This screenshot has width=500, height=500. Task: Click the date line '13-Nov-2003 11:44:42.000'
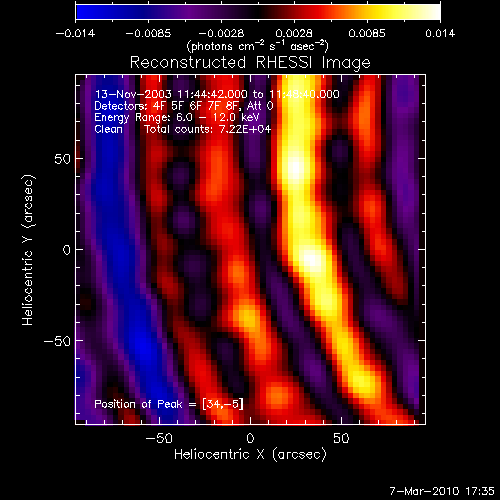tap(171, 94)
